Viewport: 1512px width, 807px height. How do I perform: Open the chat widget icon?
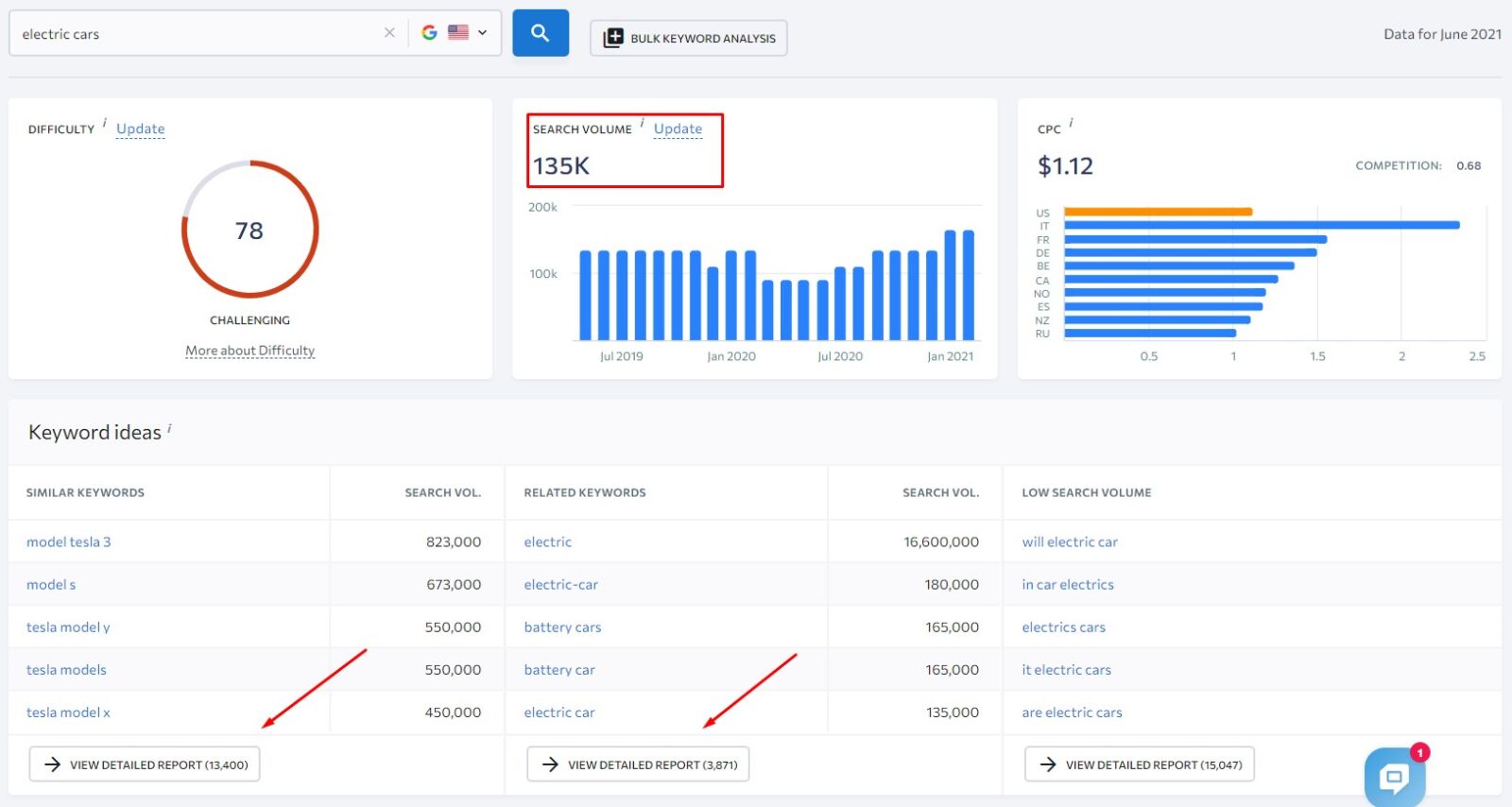point(1395,777)
